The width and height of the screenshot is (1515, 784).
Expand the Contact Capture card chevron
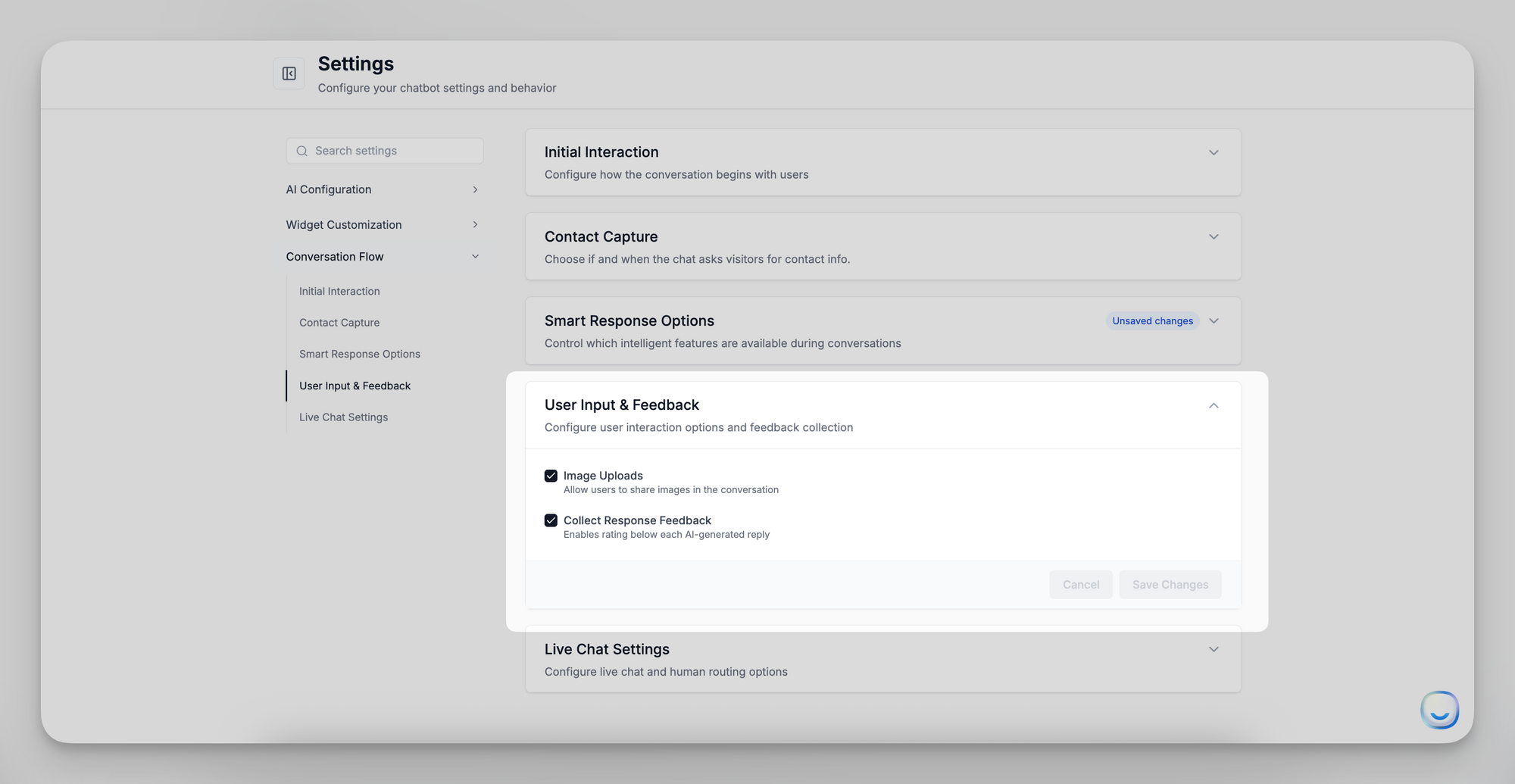[x=1214, y=237]
